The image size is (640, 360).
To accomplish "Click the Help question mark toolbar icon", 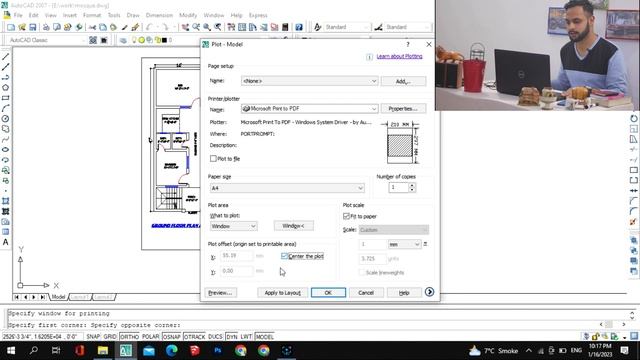I will 299,27.
